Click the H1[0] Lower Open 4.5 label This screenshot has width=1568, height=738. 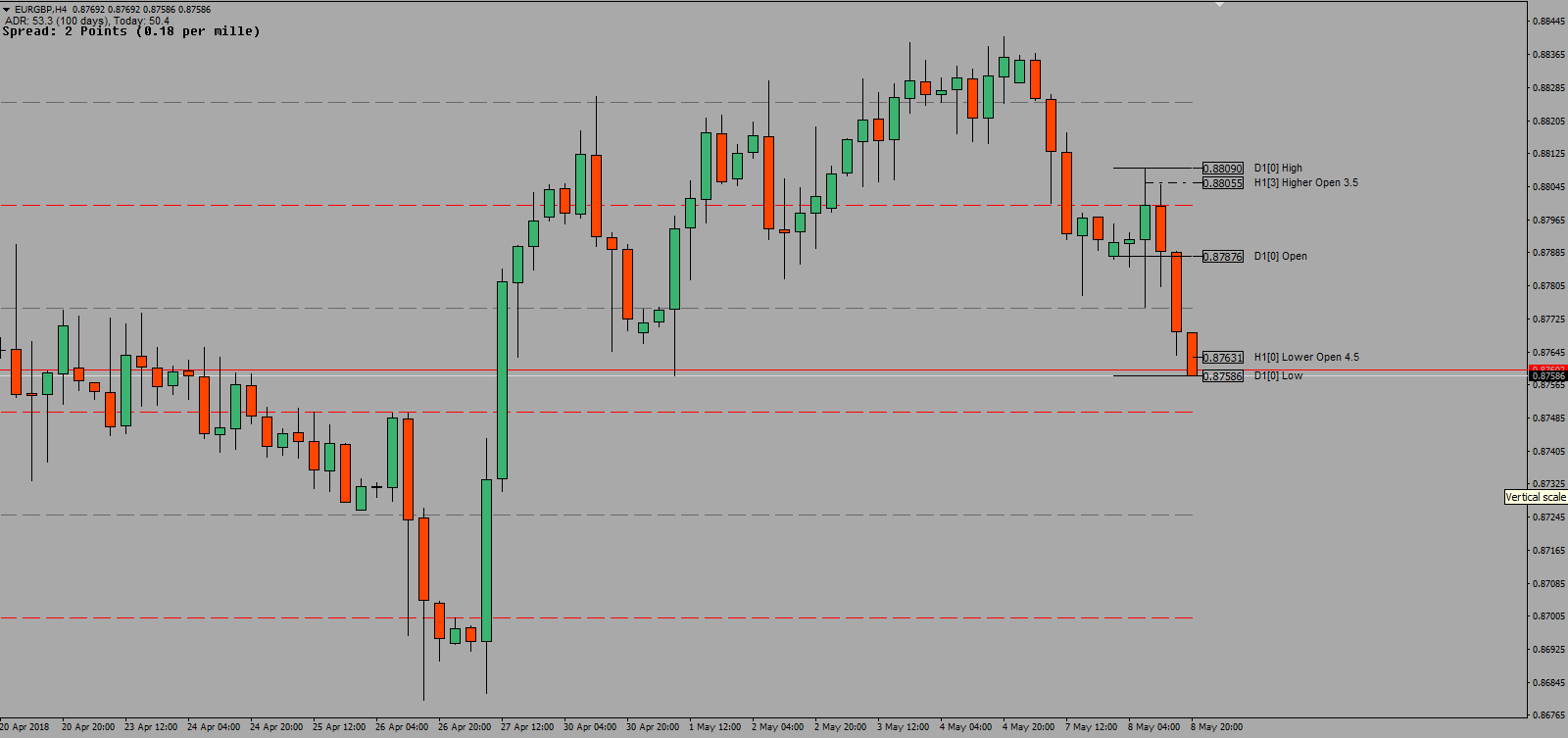pyautogui.click(x=1306, y=358)
